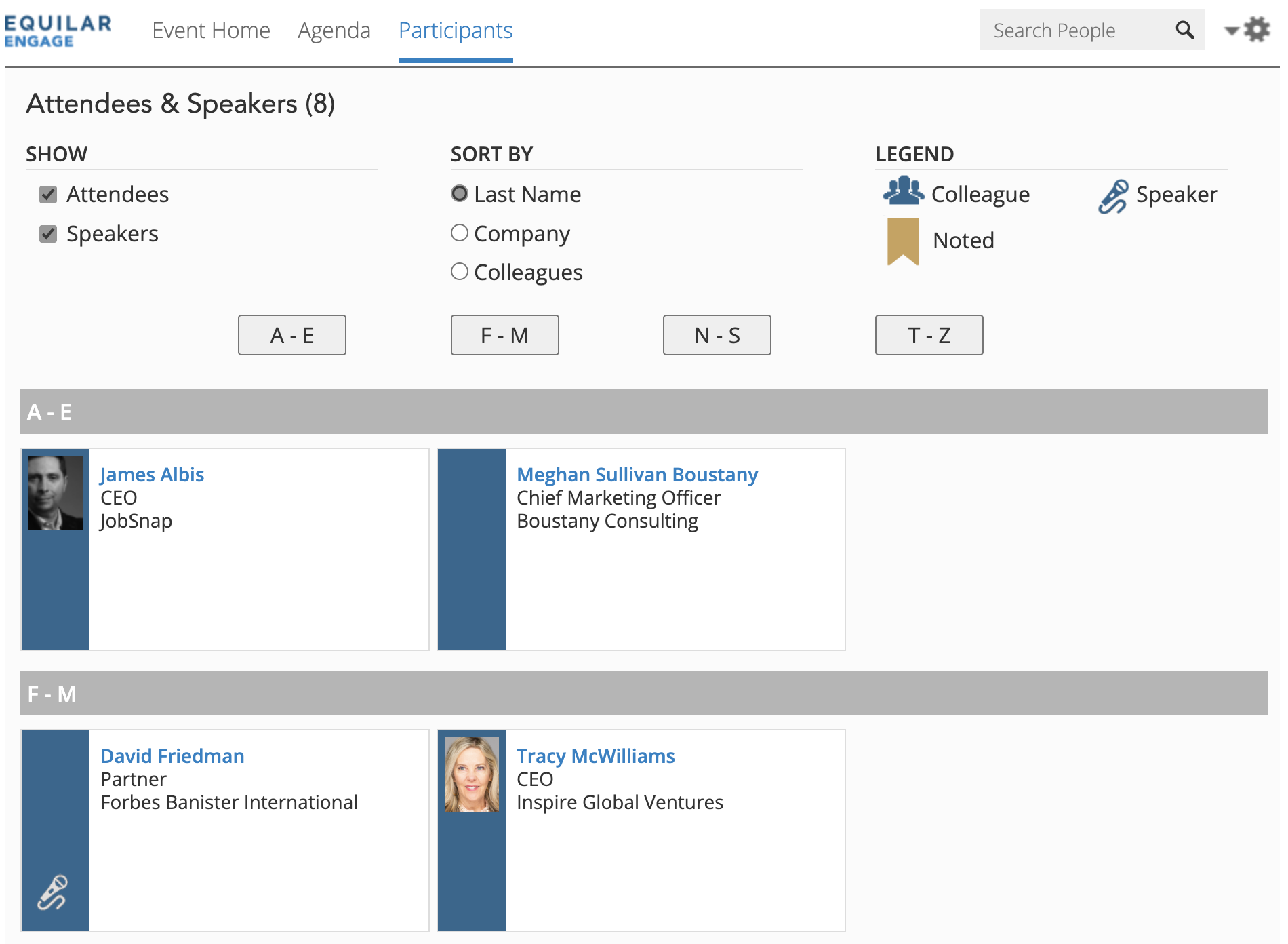Click the JobSnap company text
The image size is (1288, 944).
136,521
